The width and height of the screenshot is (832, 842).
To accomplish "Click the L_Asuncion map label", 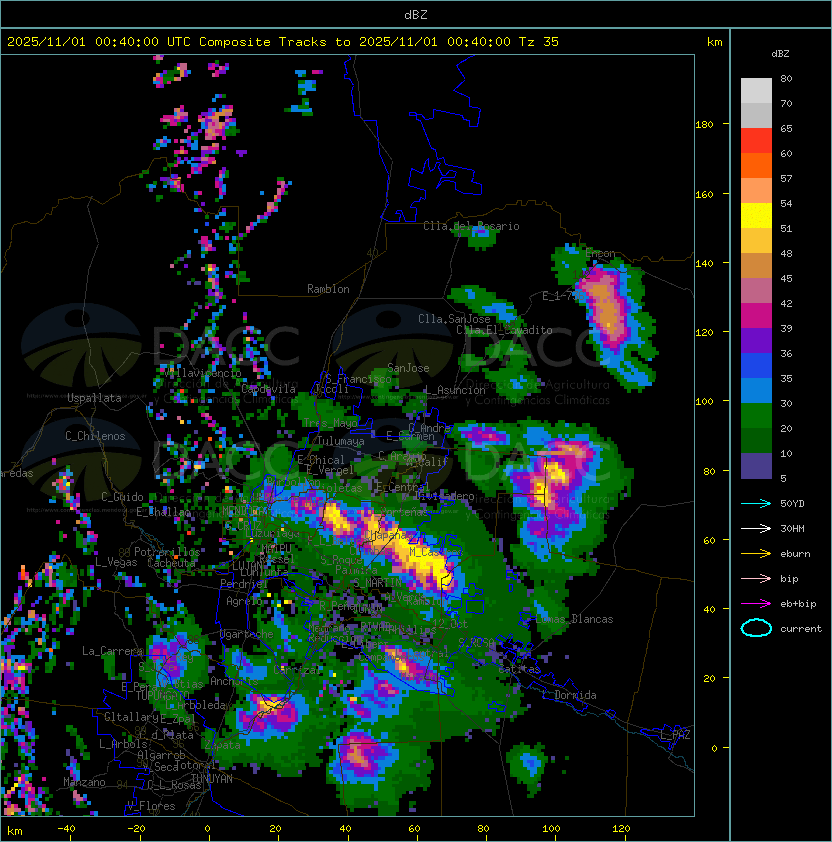I will 454,390.
